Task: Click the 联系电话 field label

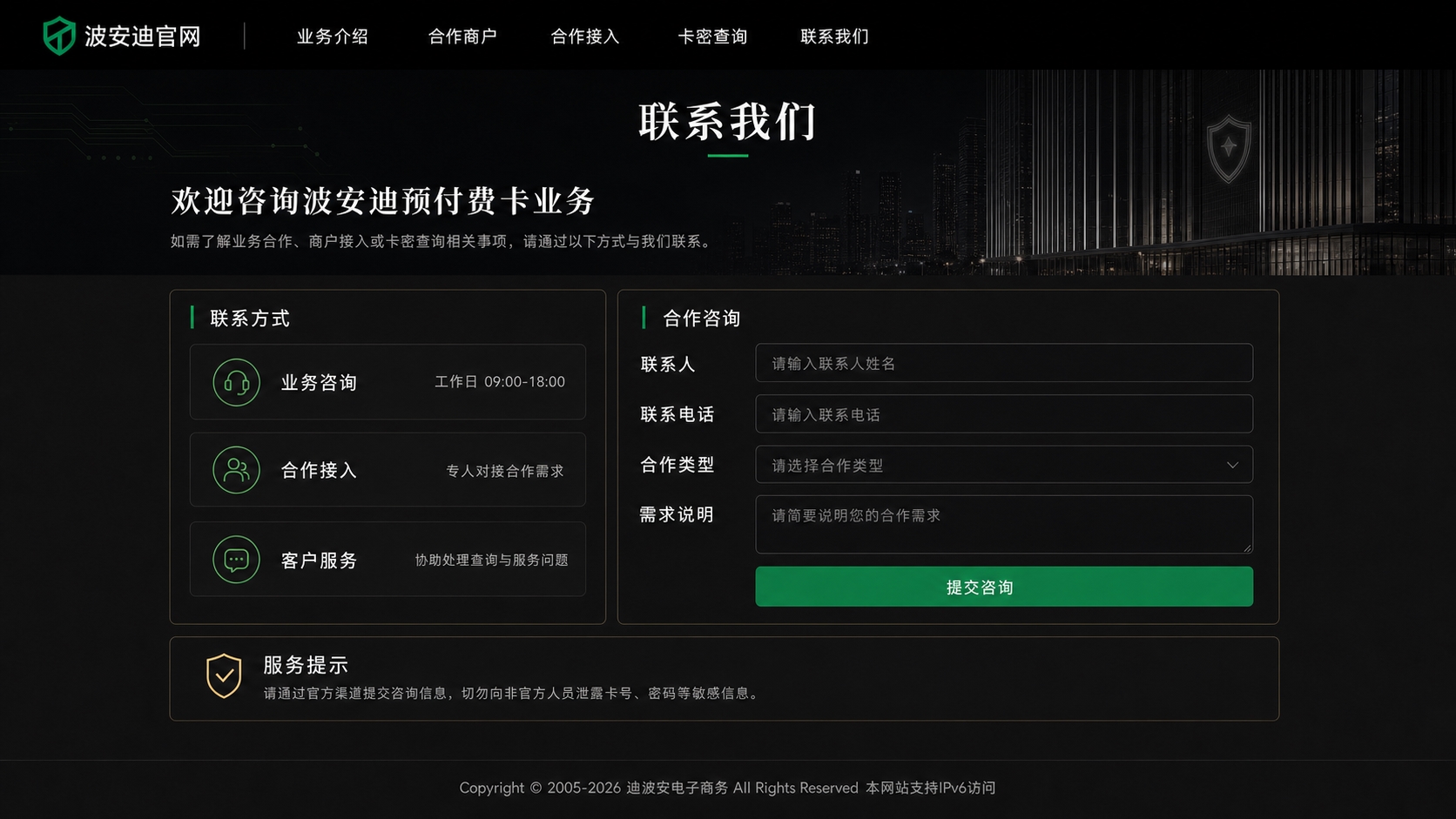Action: point(677,414)
